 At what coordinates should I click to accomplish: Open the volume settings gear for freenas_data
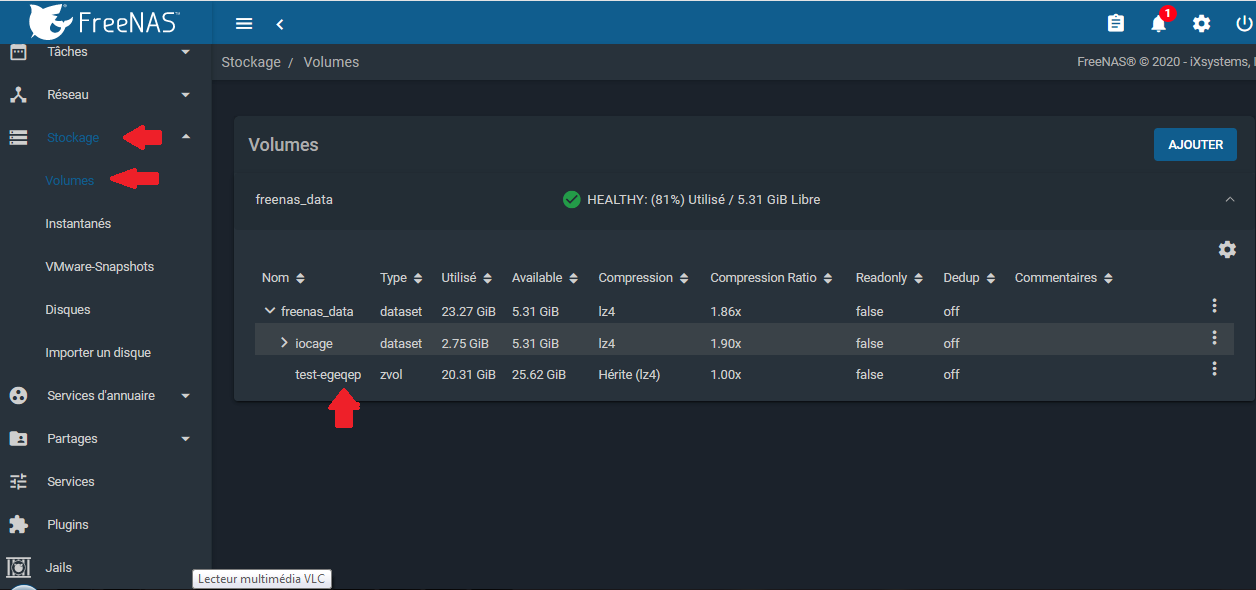[1227, 250]
